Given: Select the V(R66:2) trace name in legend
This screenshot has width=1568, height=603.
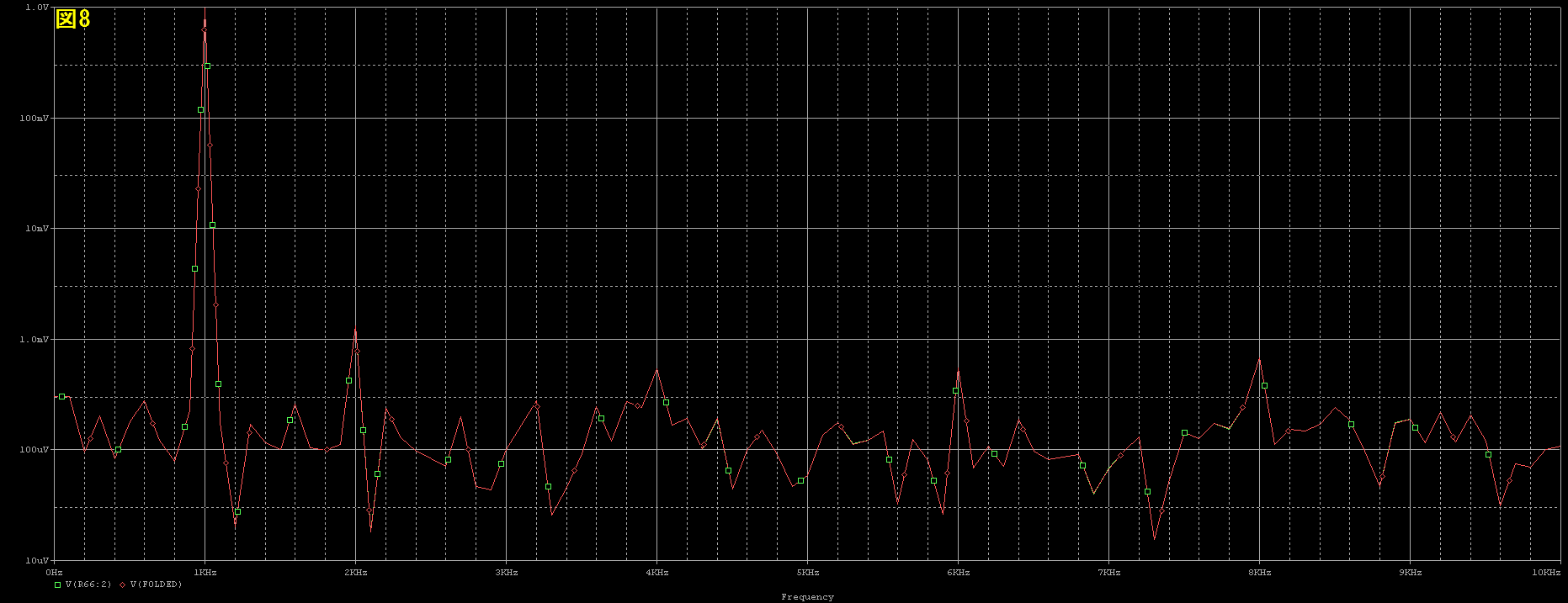Looking at the screenshot, I should 88,584.
